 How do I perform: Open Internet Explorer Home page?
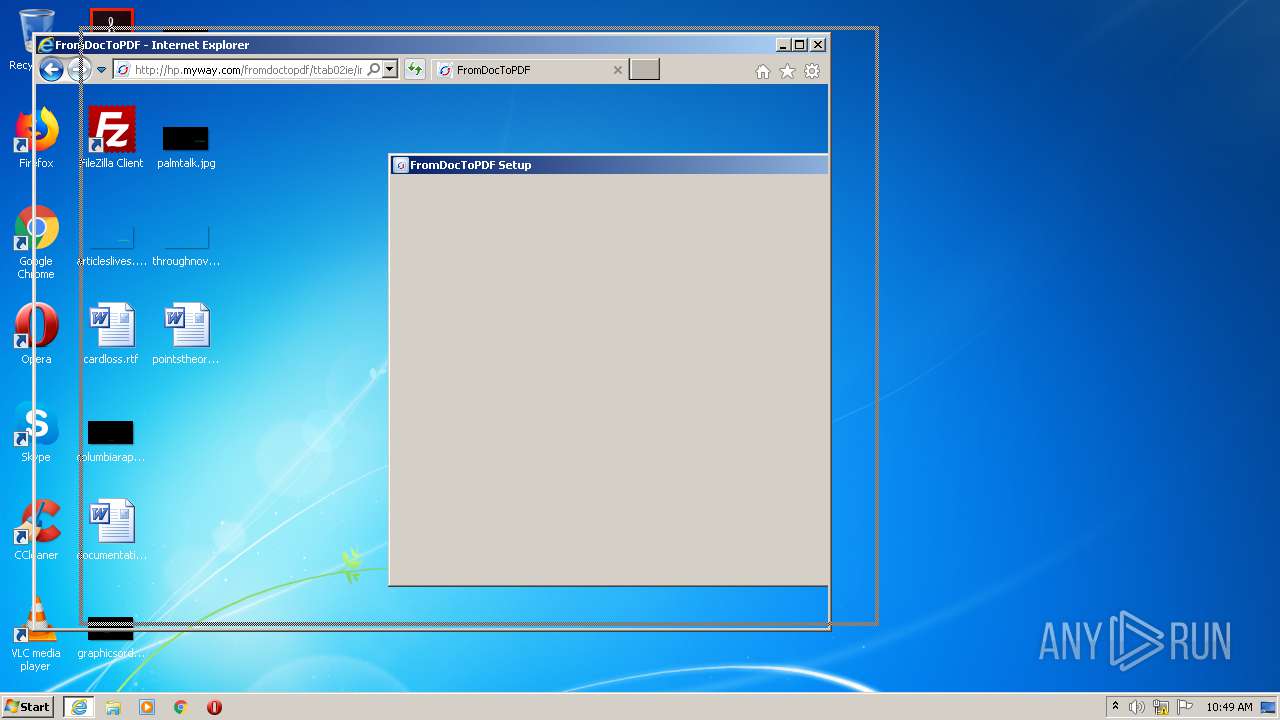coord(763,71)
